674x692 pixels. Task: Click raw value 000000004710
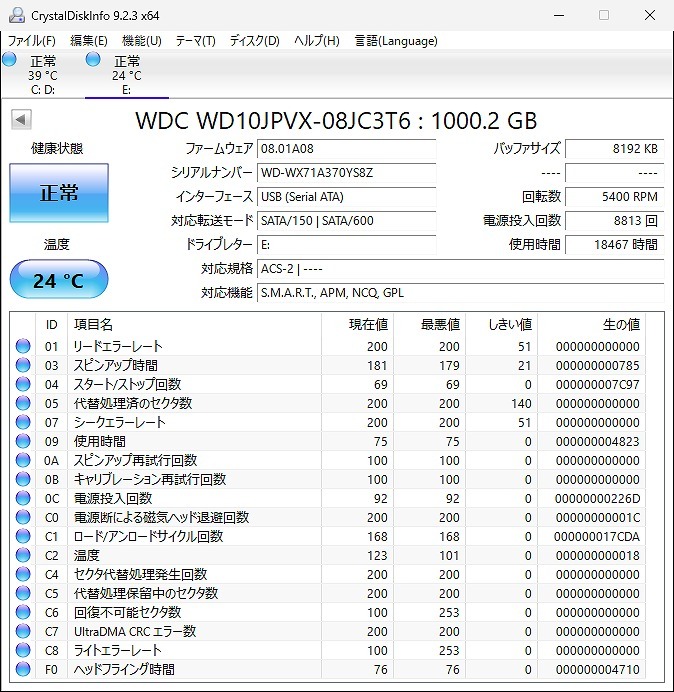(x=597, y=669)
